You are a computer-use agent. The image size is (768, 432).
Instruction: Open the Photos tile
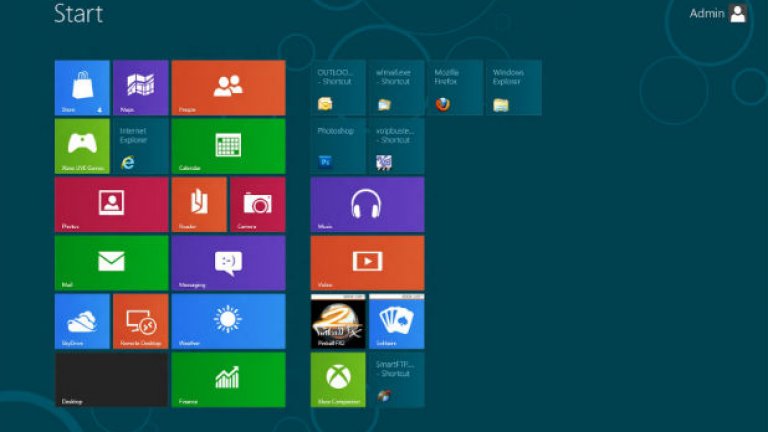pos(111,204)
